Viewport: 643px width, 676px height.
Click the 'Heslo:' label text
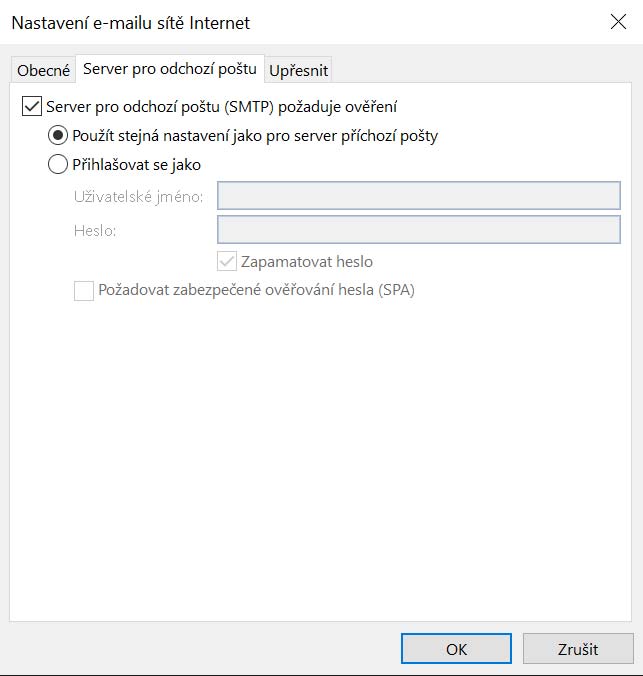click(95, 231)
